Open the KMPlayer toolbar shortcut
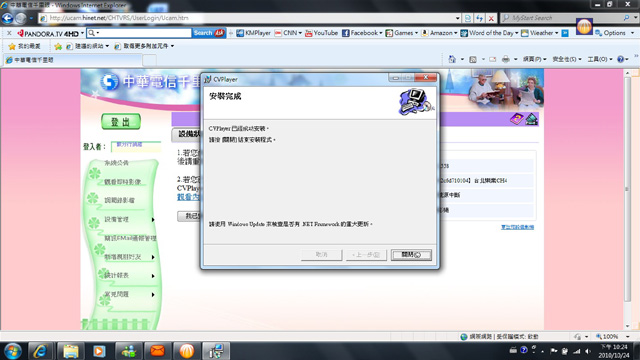The width and height of the screenshot is (640, 360). (253, 33)
